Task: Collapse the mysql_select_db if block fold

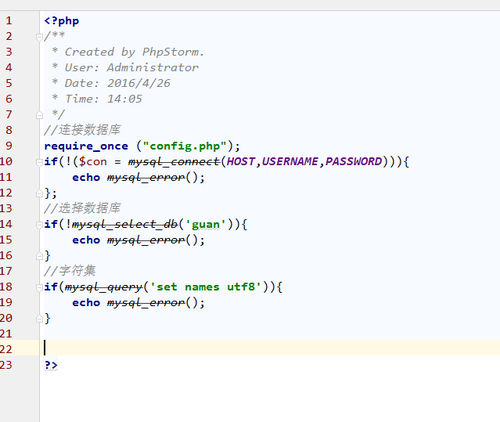Action: 39,225
